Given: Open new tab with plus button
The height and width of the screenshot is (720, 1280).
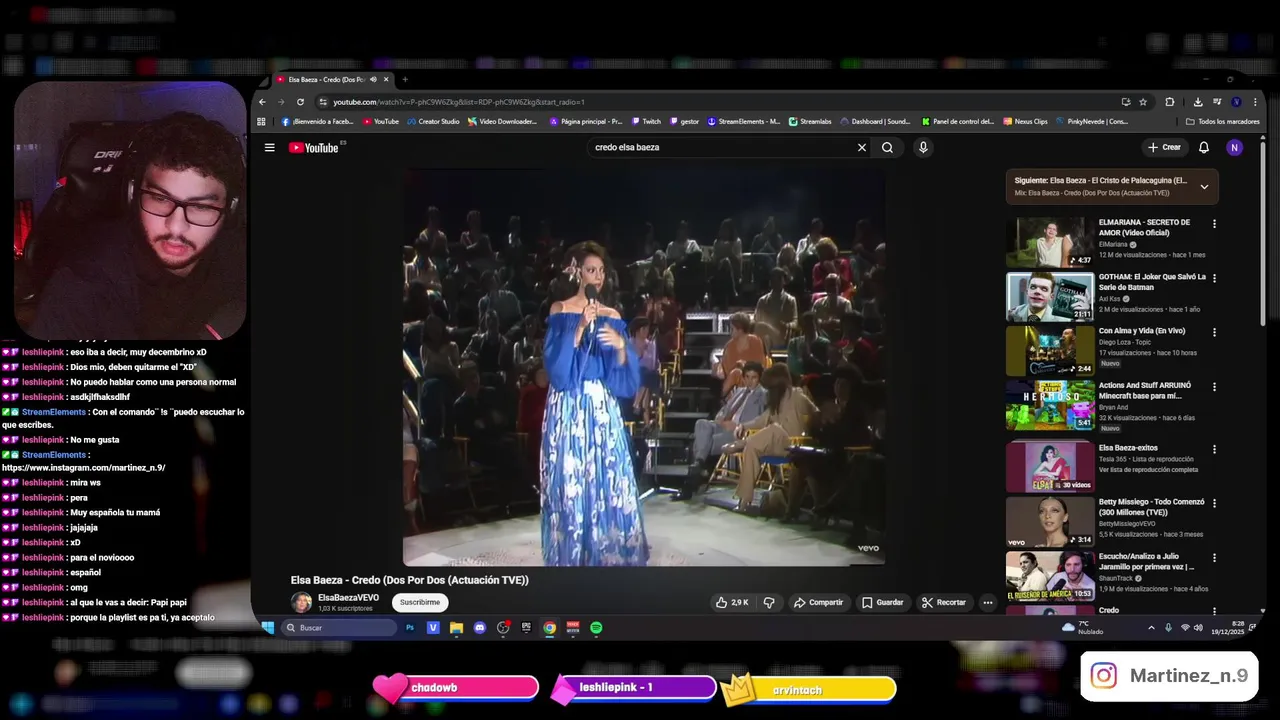Looking at the screenshot, I should (405, 80).
